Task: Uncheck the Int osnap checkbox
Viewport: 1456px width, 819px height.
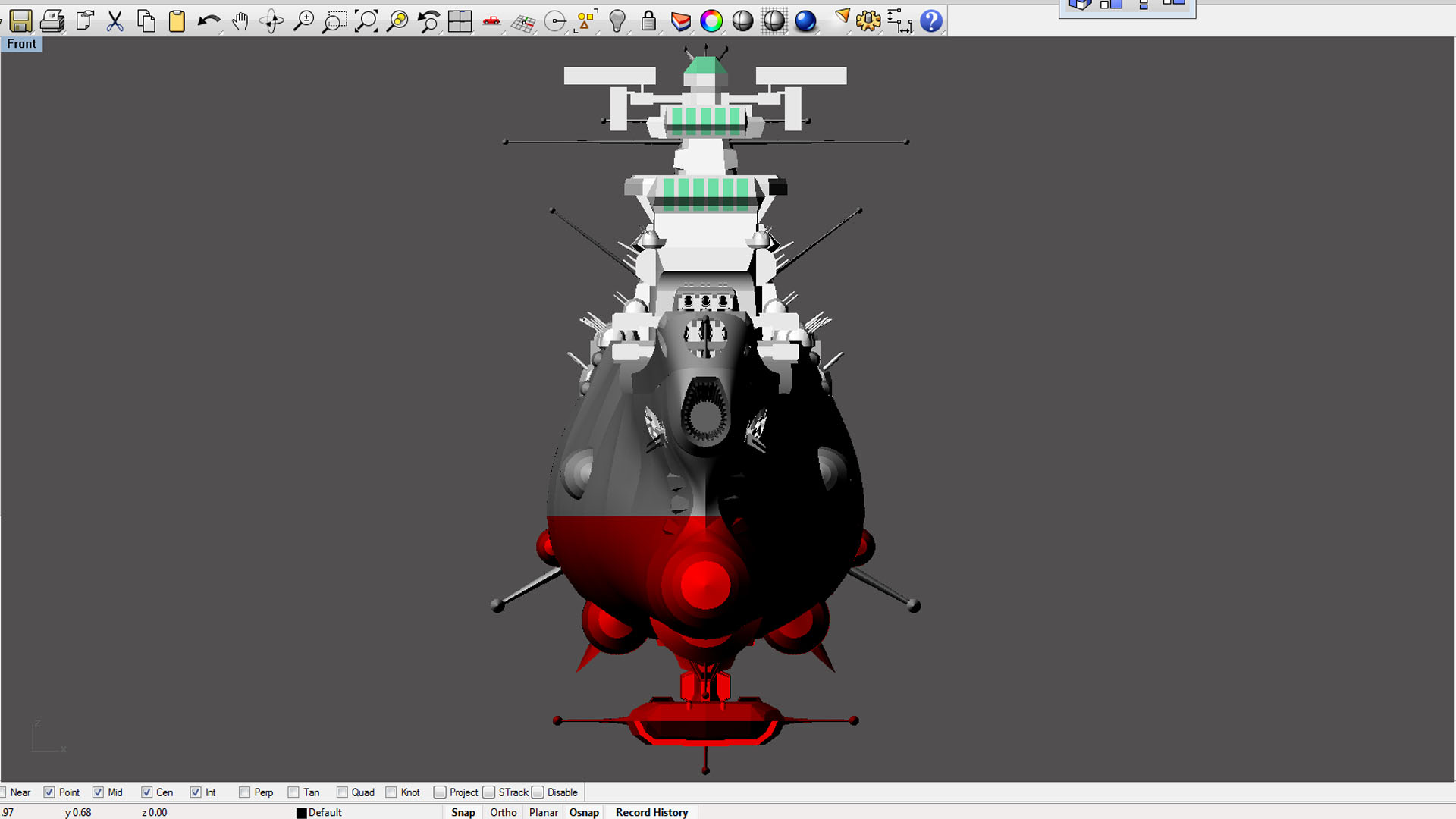Action: (x=196, y=792)
